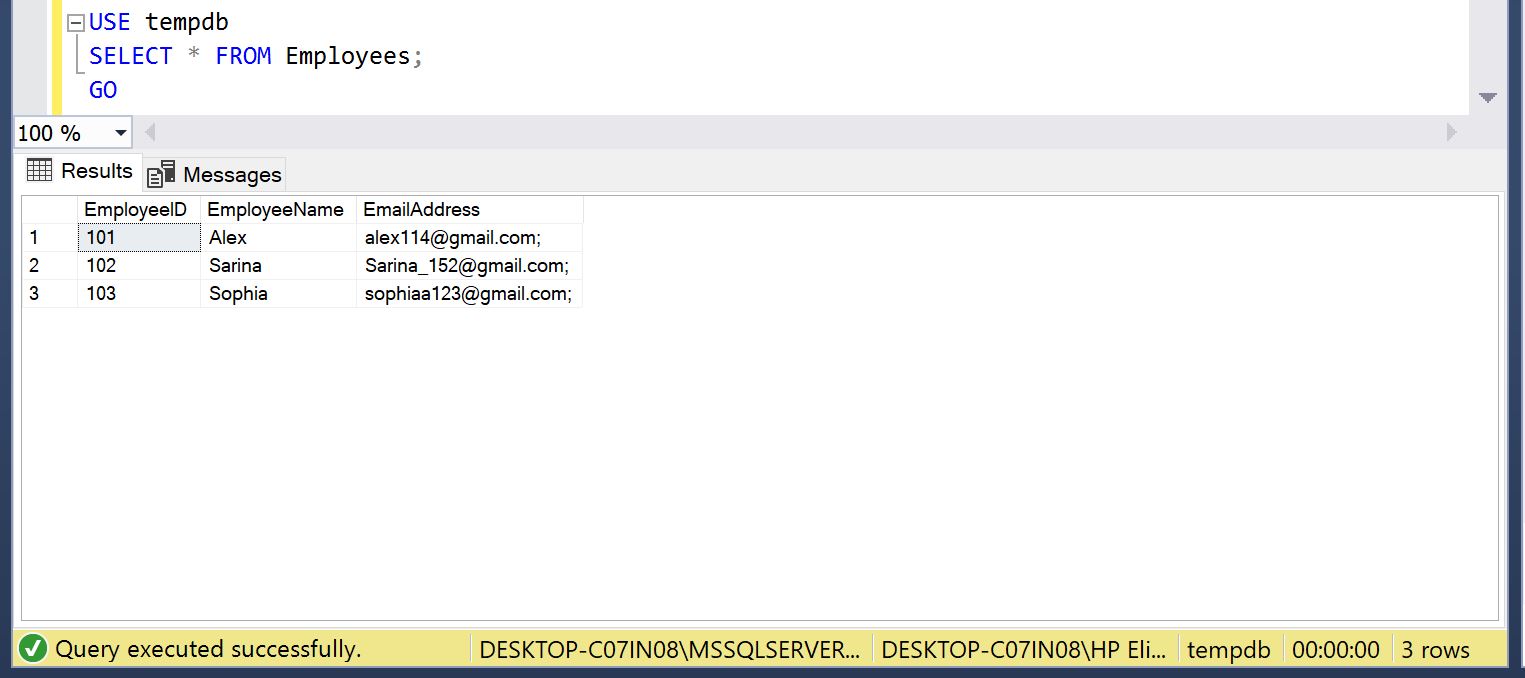
Task: Click the editor's horizontal scroll right arrow
Action: (x=1451, y=132)
